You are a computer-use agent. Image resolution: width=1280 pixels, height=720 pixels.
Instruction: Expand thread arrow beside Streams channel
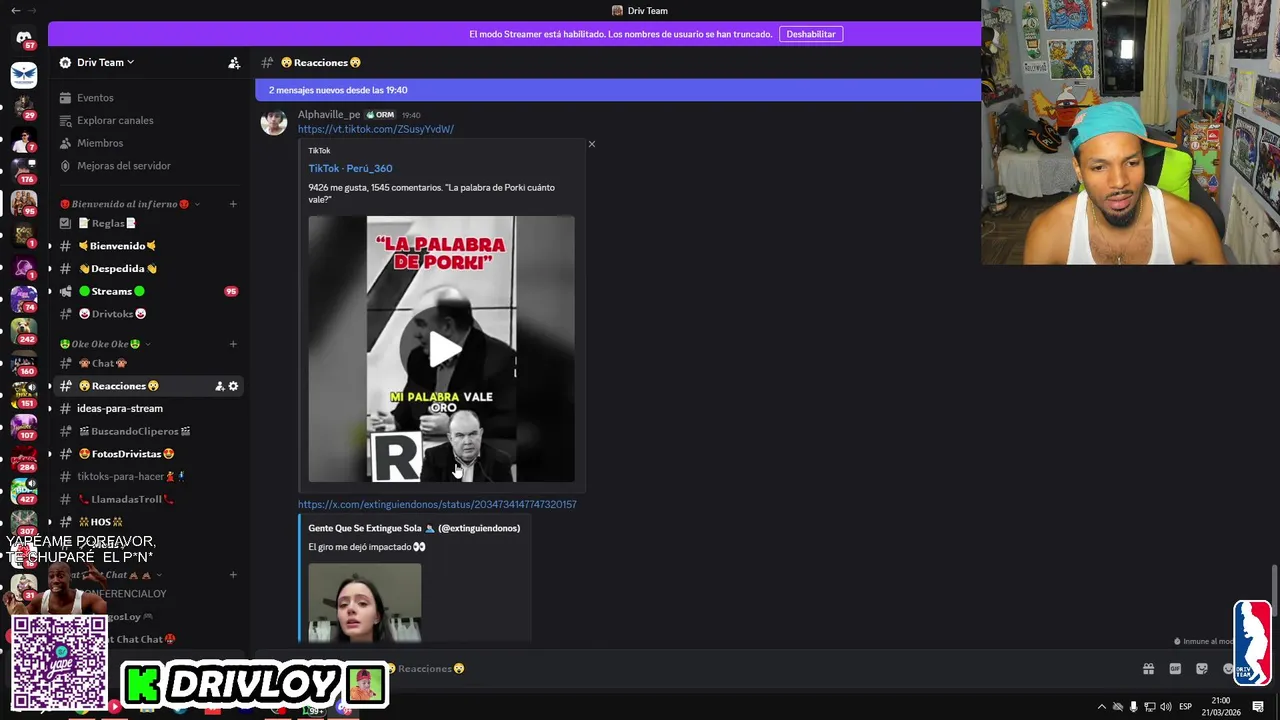(50, 291)
